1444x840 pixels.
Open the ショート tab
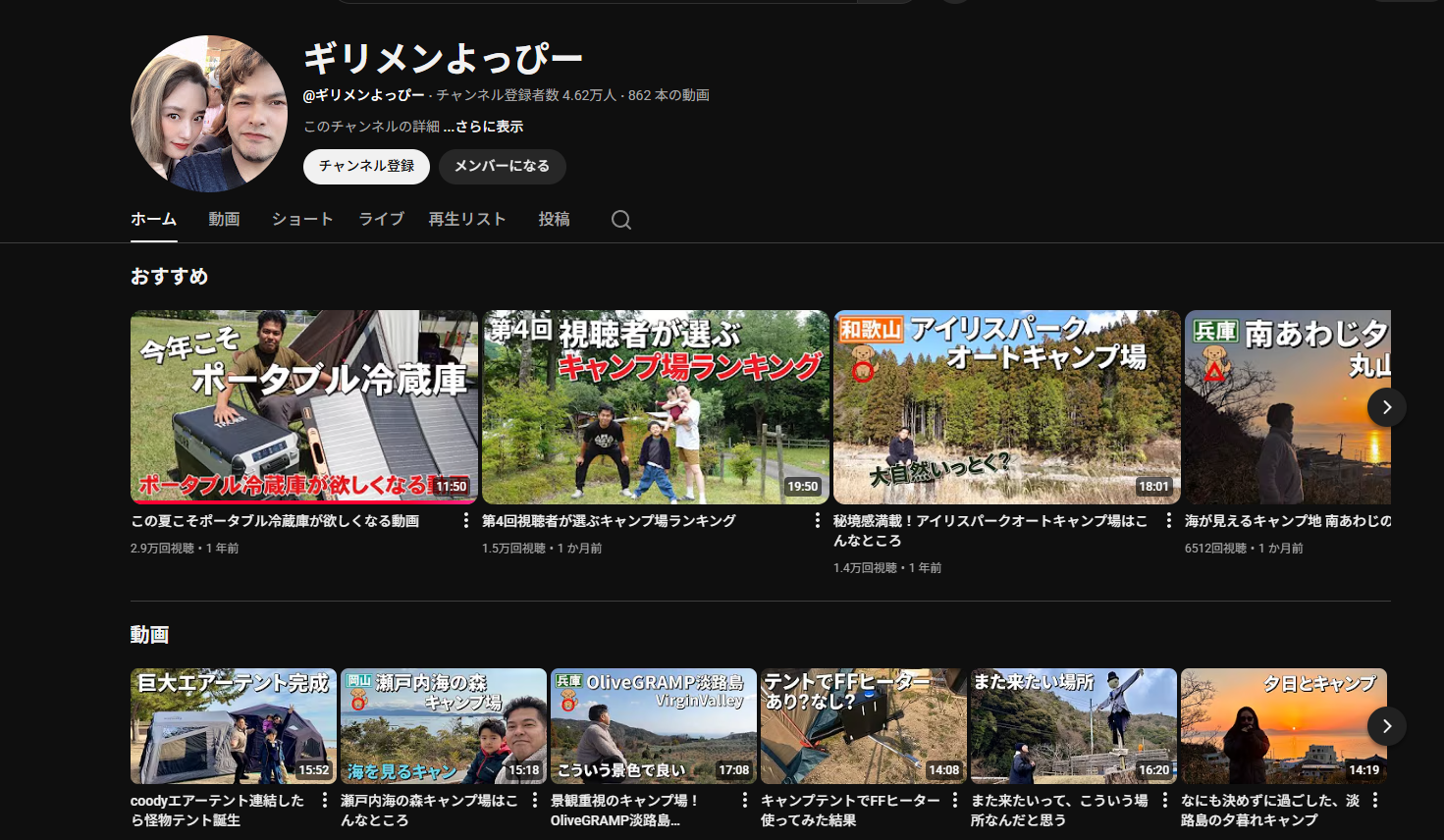pyautogui.click(x=301, y=219)
